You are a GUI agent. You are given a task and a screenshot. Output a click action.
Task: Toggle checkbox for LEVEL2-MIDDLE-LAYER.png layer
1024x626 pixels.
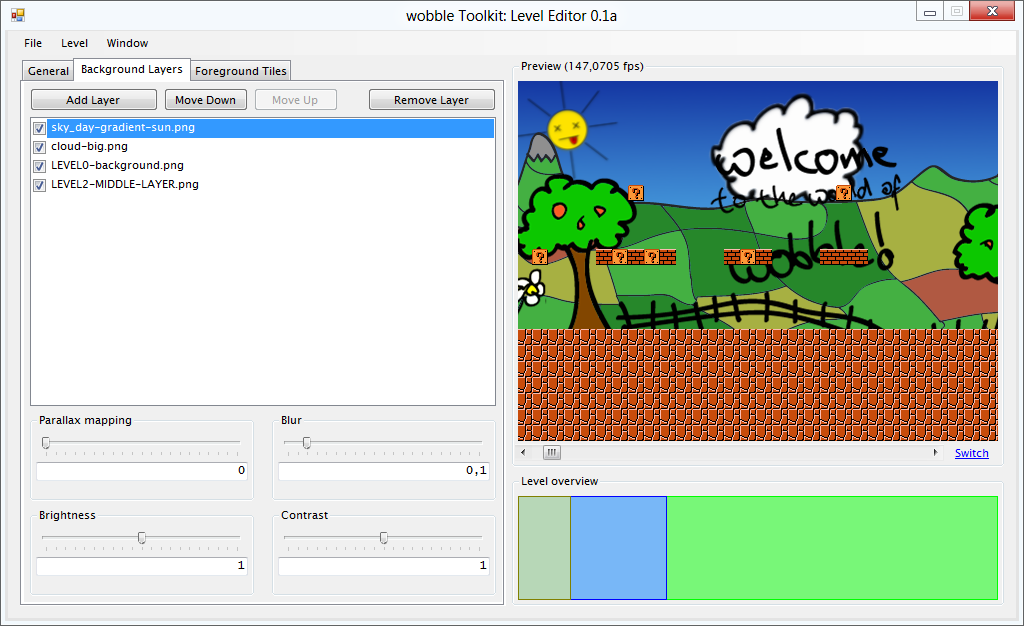[39, 185]
